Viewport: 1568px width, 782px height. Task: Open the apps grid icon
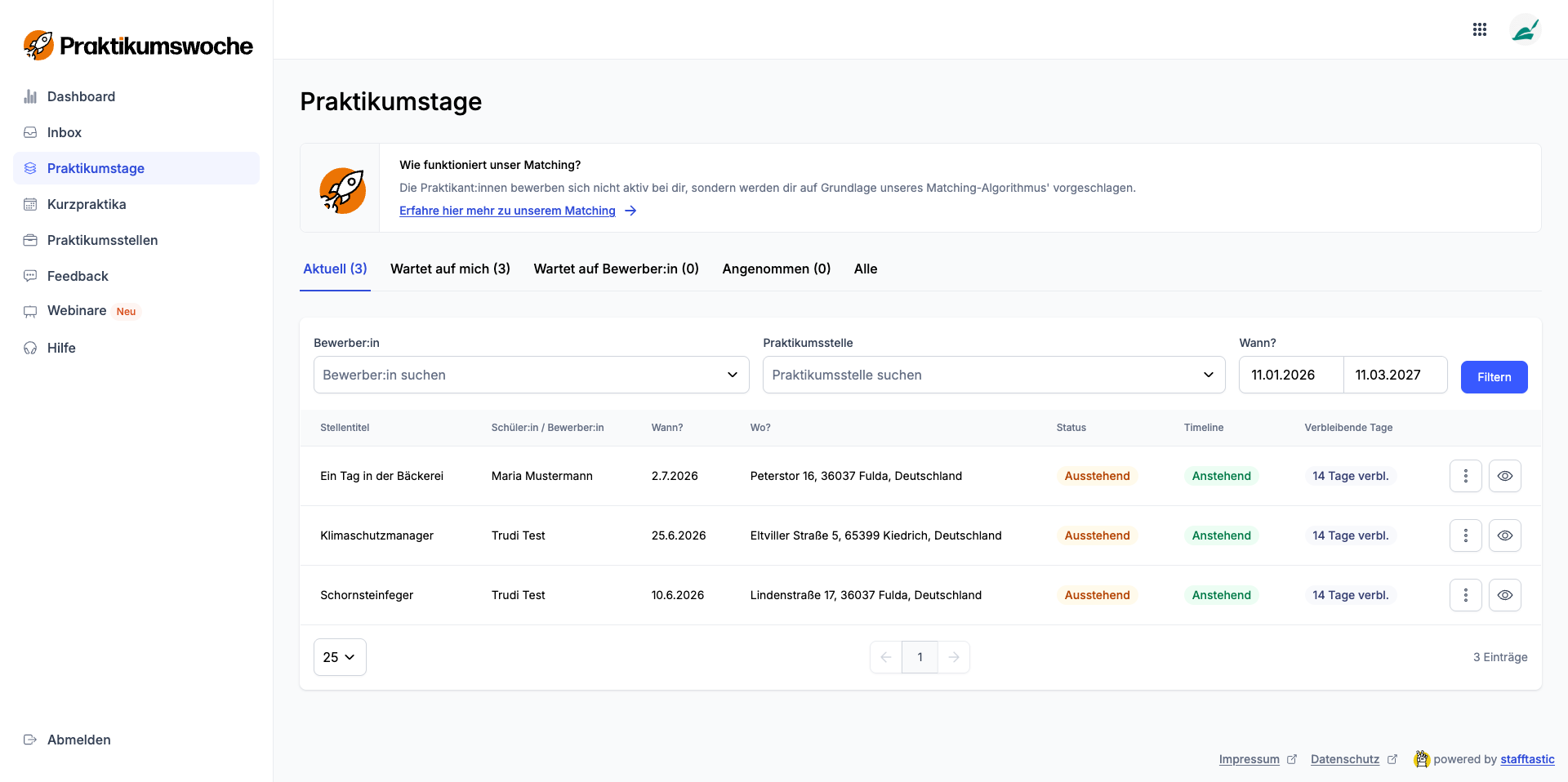click(1479, 30)
